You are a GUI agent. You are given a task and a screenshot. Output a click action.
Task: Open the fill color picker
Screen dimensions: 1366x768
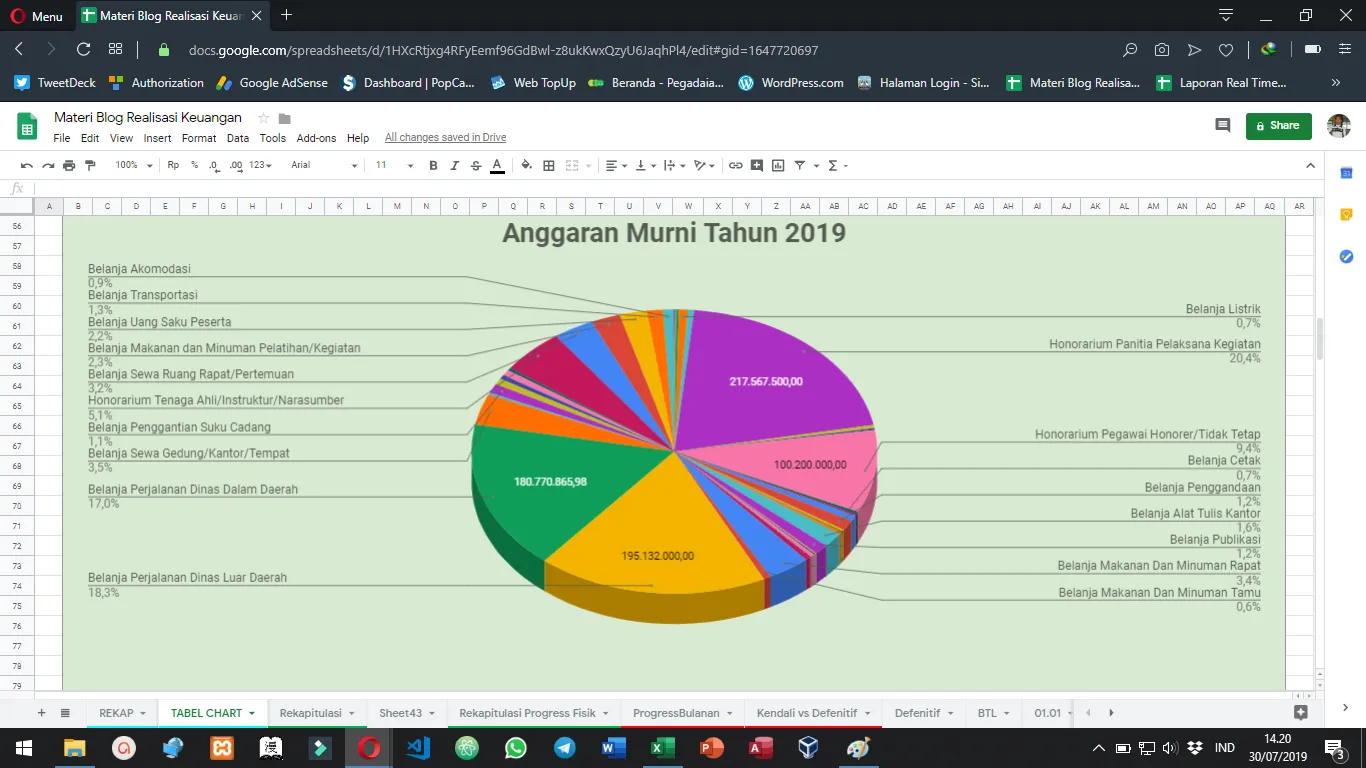527,165
